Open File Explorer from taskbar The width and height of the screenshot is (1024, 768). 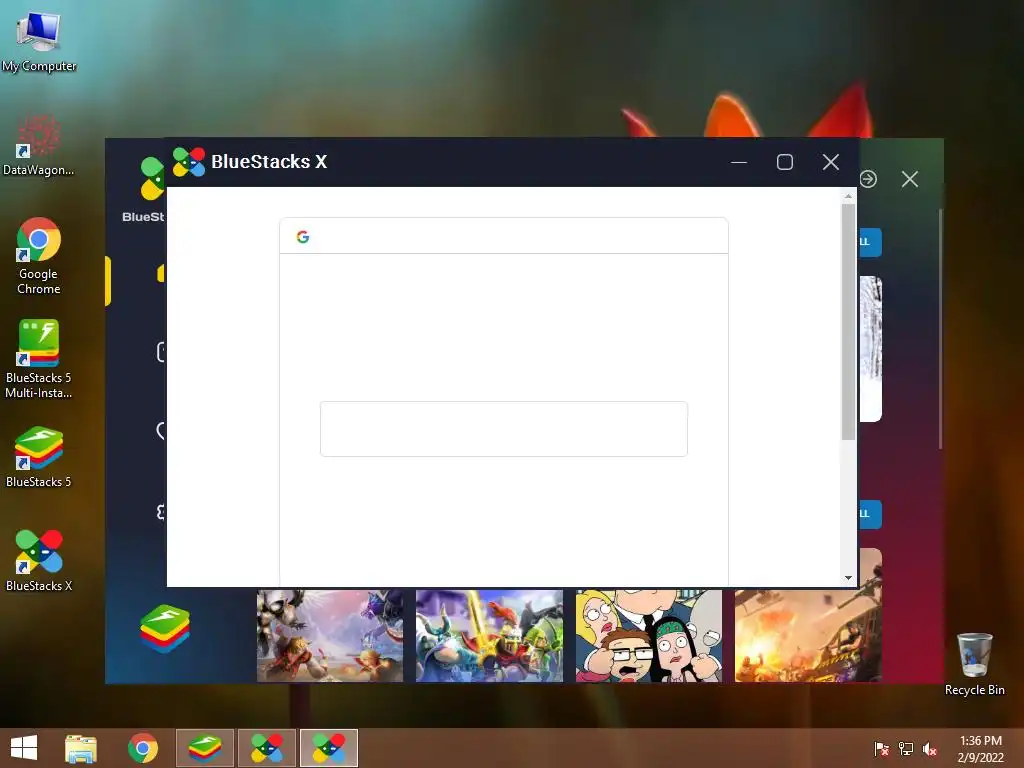point(81,748)
